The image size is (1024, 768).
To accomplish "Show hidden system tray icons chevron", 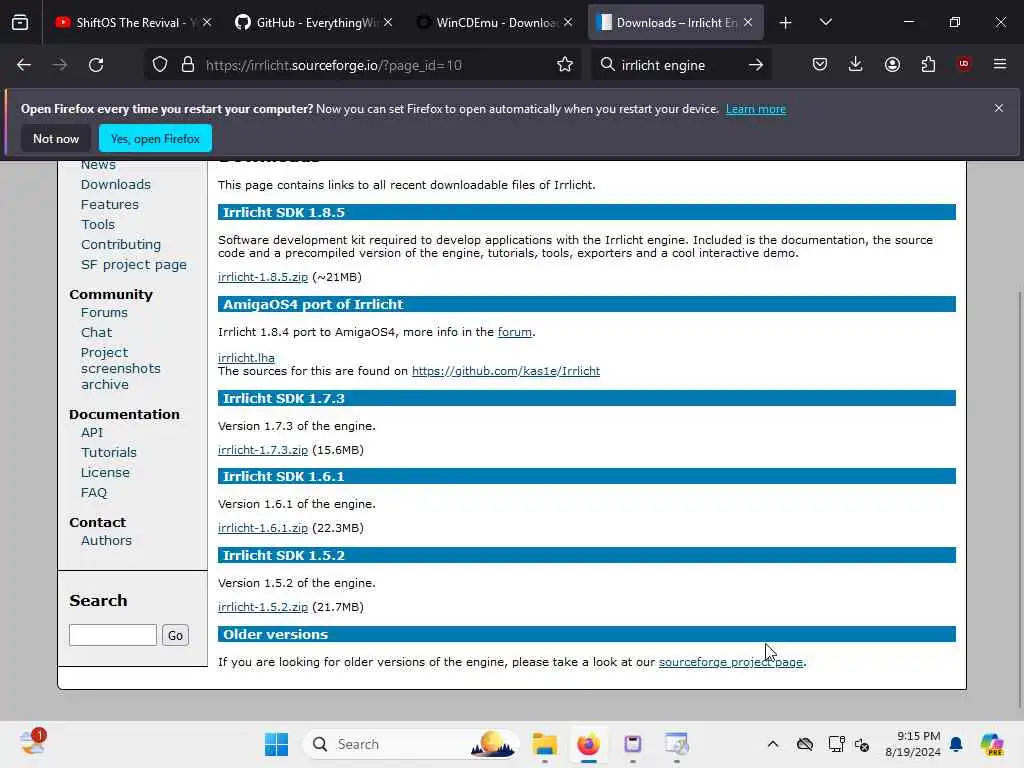I will click(x=773, y=744).
